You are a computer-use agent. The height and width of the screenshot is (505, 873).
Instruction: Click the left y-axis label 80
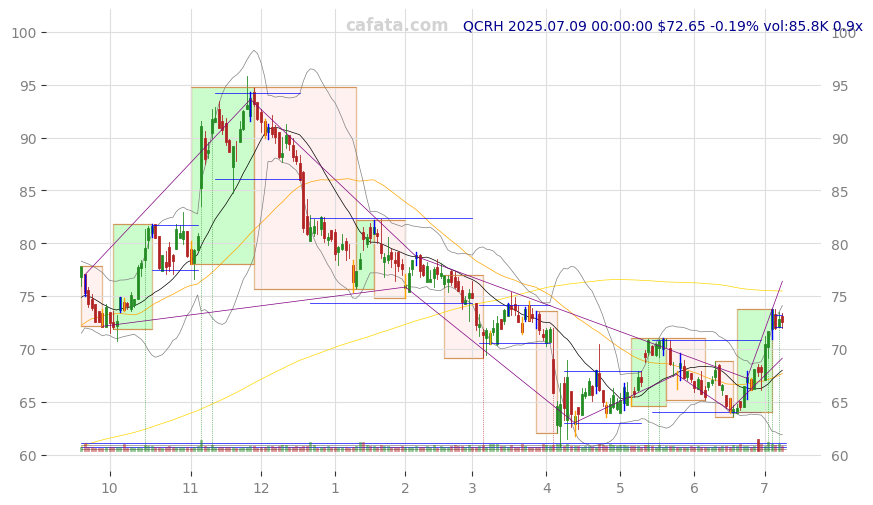coord(28,244)
